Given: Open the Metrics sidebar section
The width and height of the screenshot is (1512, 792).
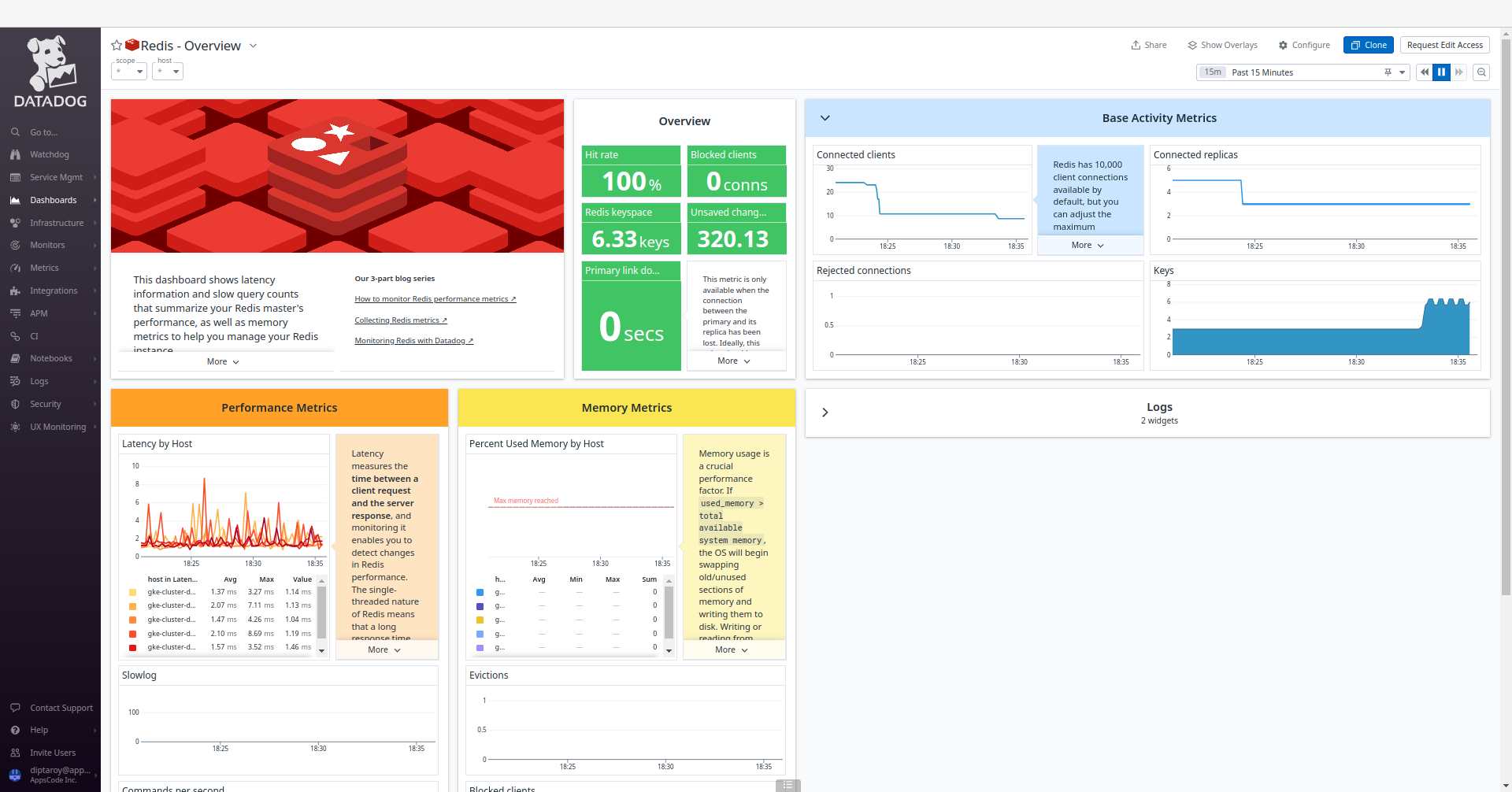Looking at the screenshot, I should pos(44,268).
